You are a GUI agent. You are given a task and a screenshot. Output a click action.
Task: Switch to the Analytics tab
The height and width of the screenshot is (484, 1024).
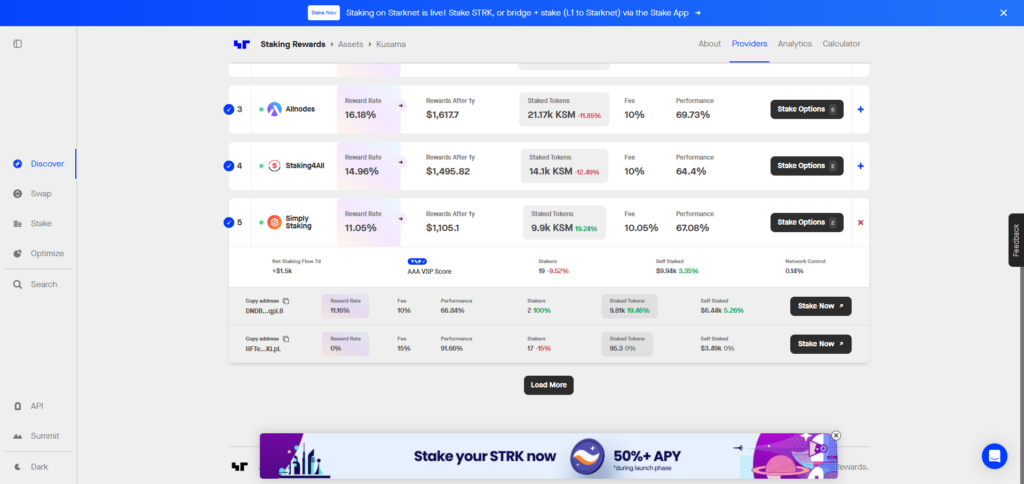click(x=794, y=44)
